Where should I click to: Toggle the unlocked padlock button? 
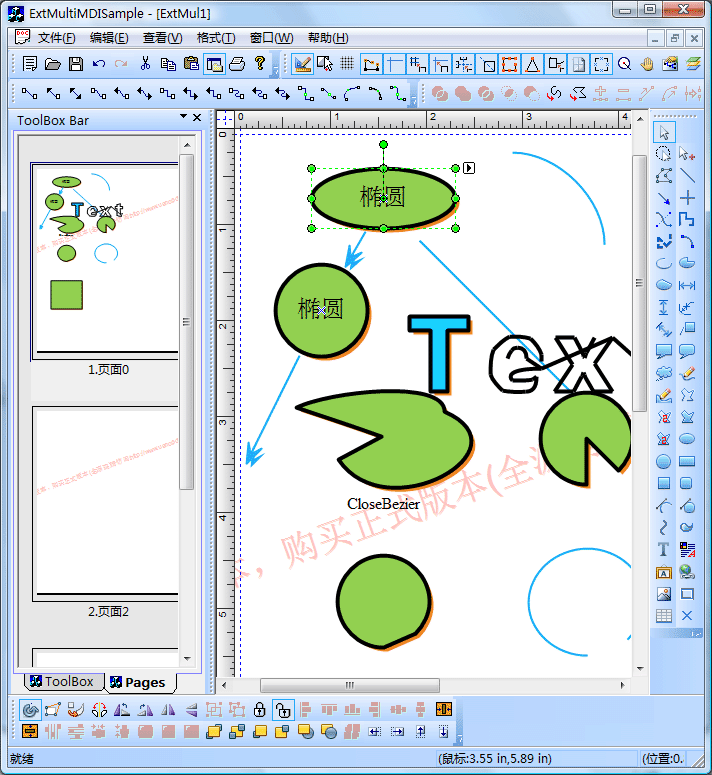coord(283,709)
